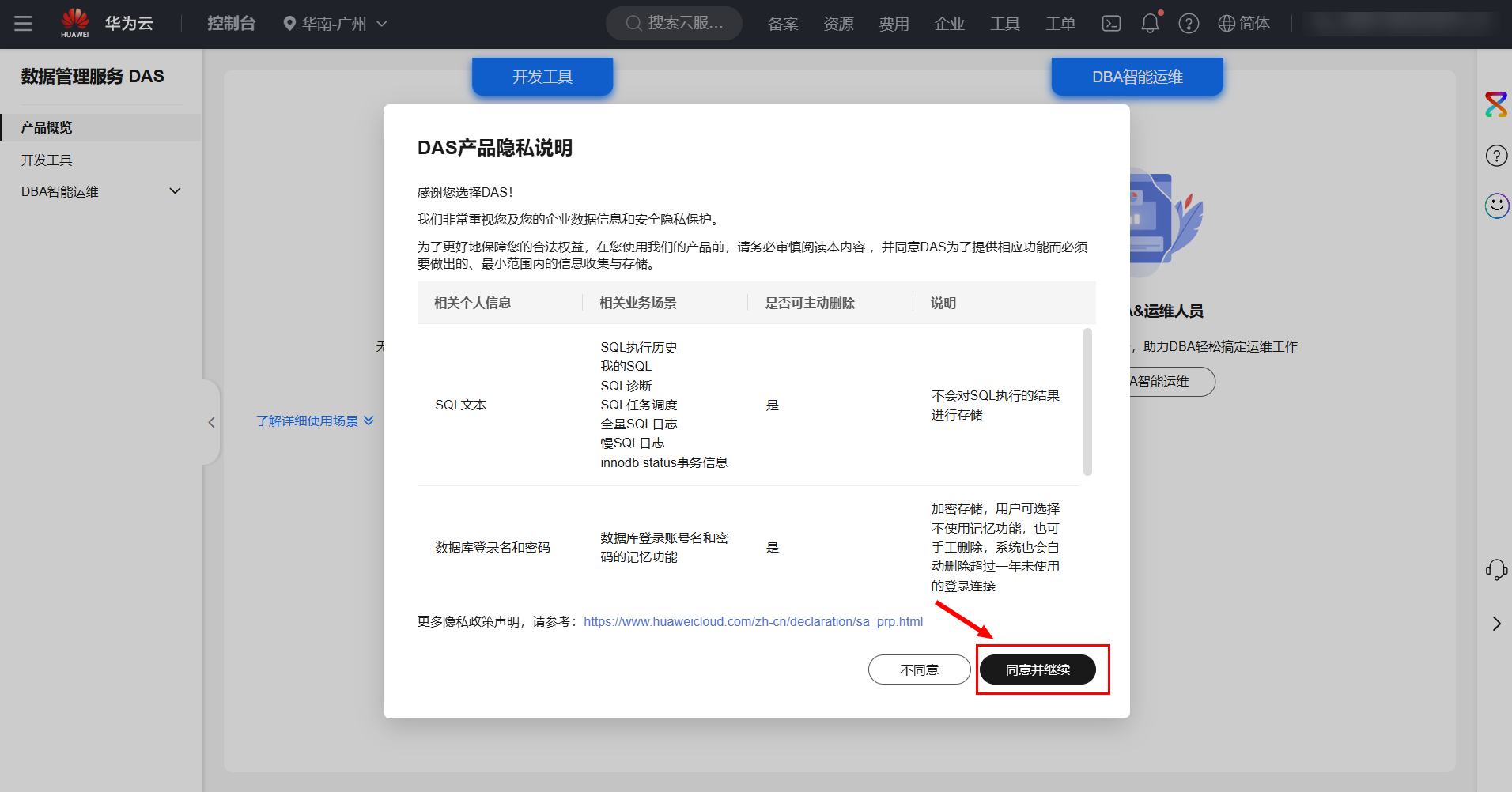This screenshot has height=792, width=1512.
Task: Click the 说明 column header
Action: pyautogui.click(x=943, y=303)
